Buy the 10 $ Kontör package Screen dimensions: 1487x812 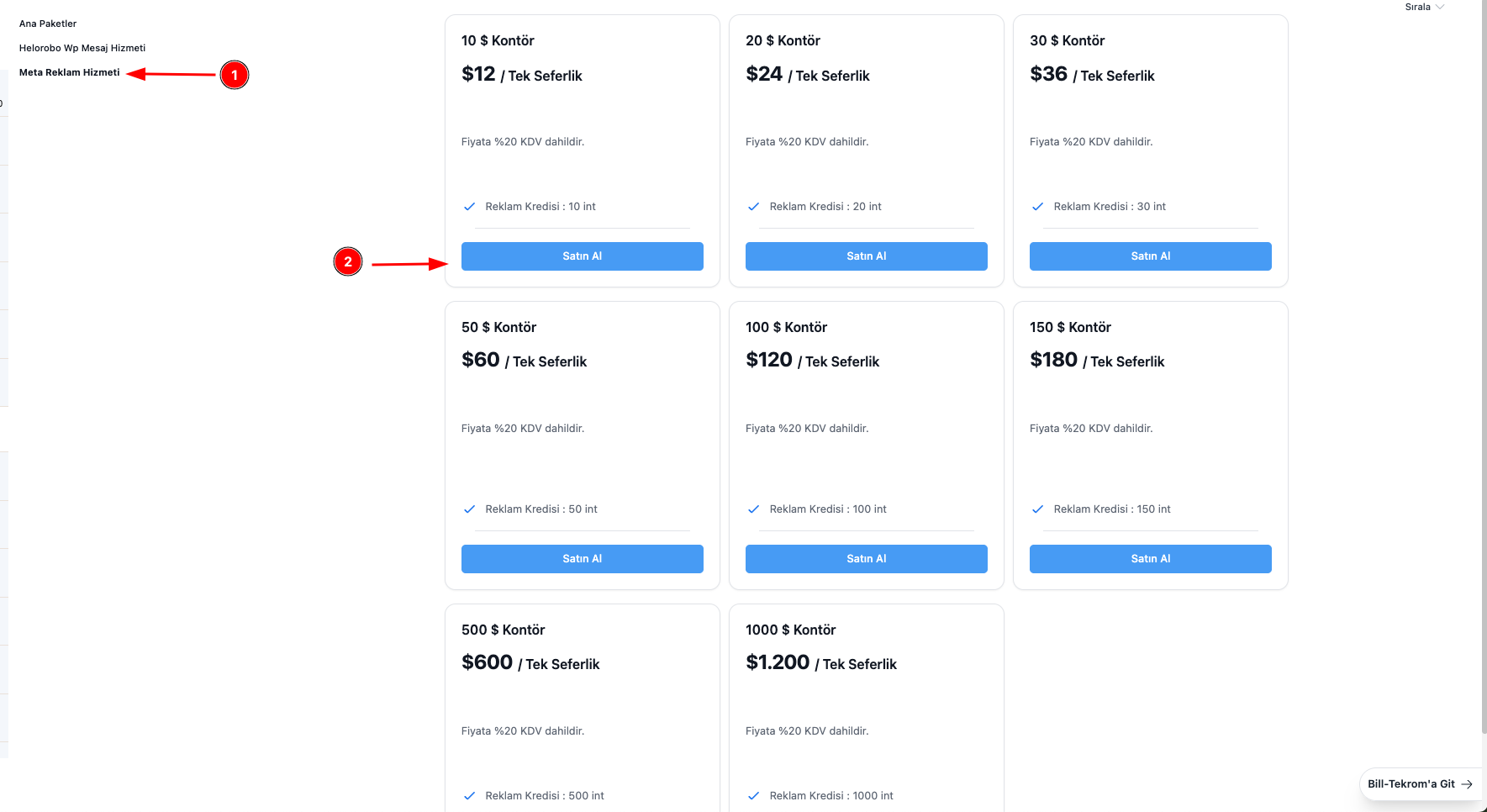coord(582,256)
